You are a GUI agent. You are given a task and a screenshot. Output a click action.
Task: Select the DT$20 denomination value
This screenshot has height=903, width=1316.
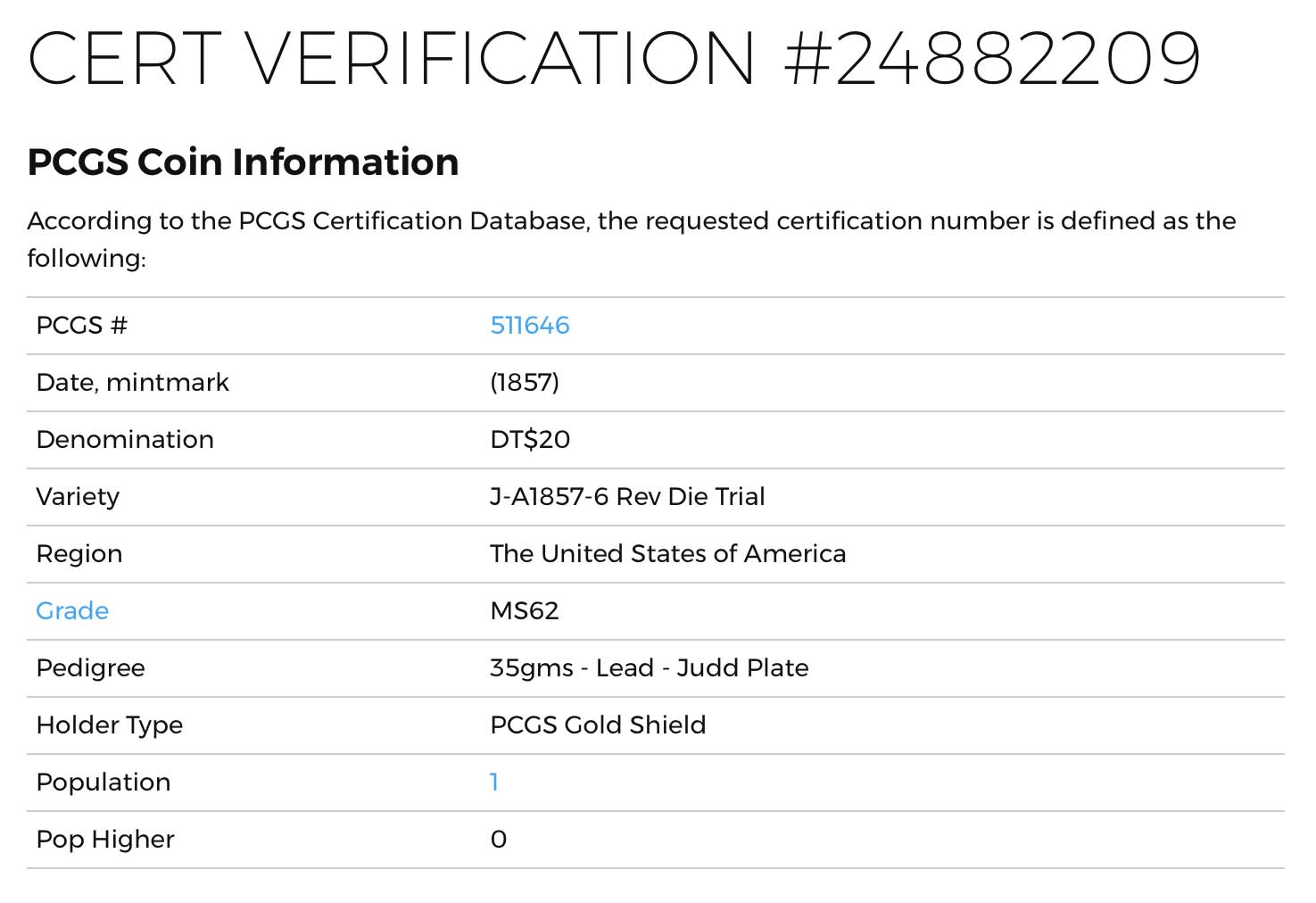point(530,440)
